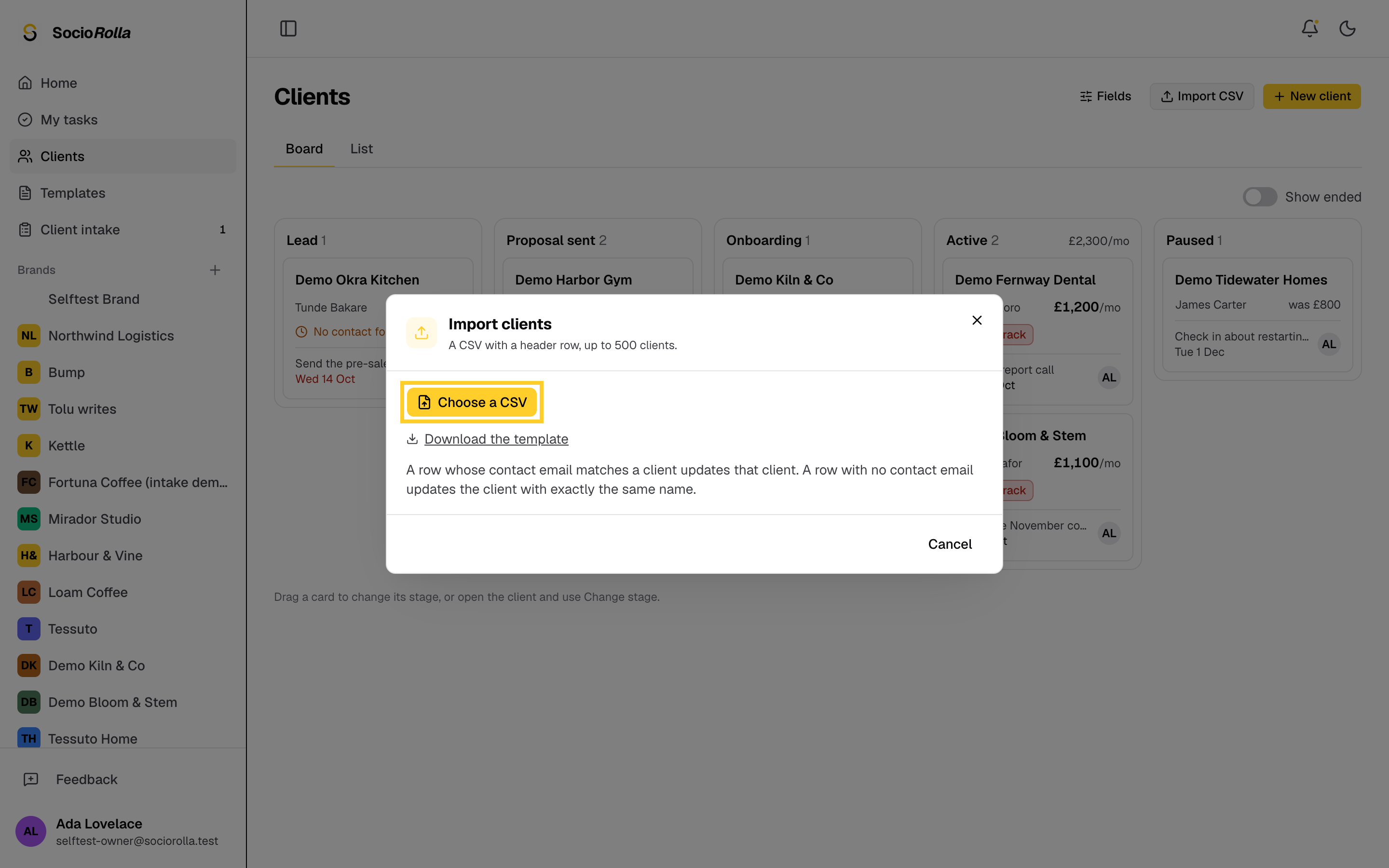Open Fortuna Coffee brand
Image resolution: width=1389 pixels, height=868 pixels.
click(123, 482)
